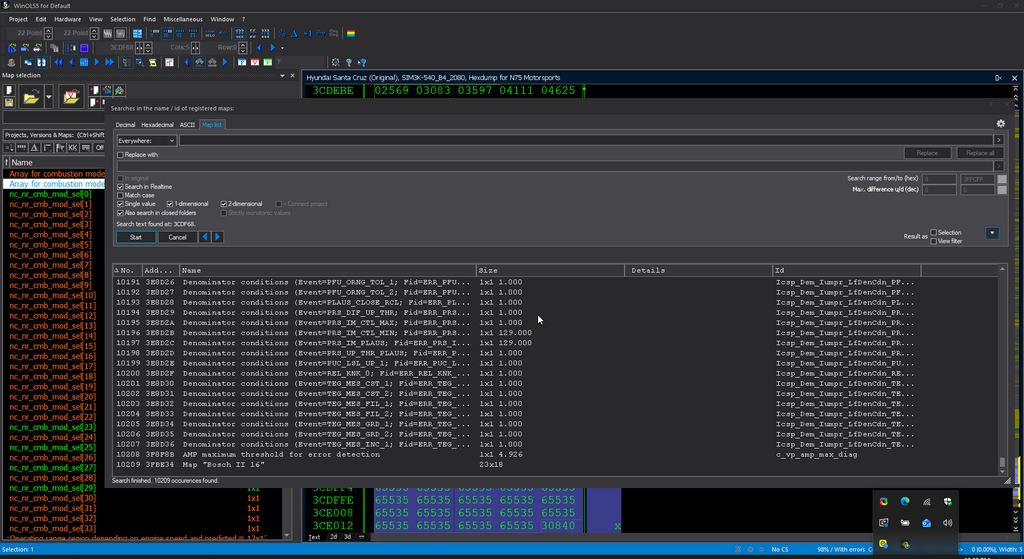Jump to next search result arrow
Screen dimensions: 1024x559
coord(218,237)
